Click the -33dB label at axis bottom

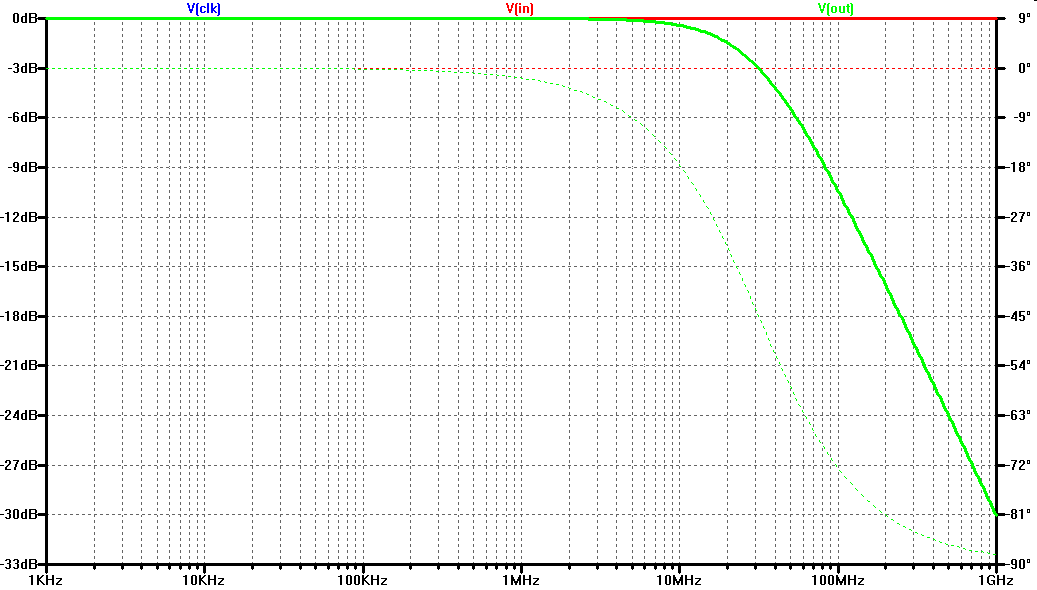coord(20,564)
